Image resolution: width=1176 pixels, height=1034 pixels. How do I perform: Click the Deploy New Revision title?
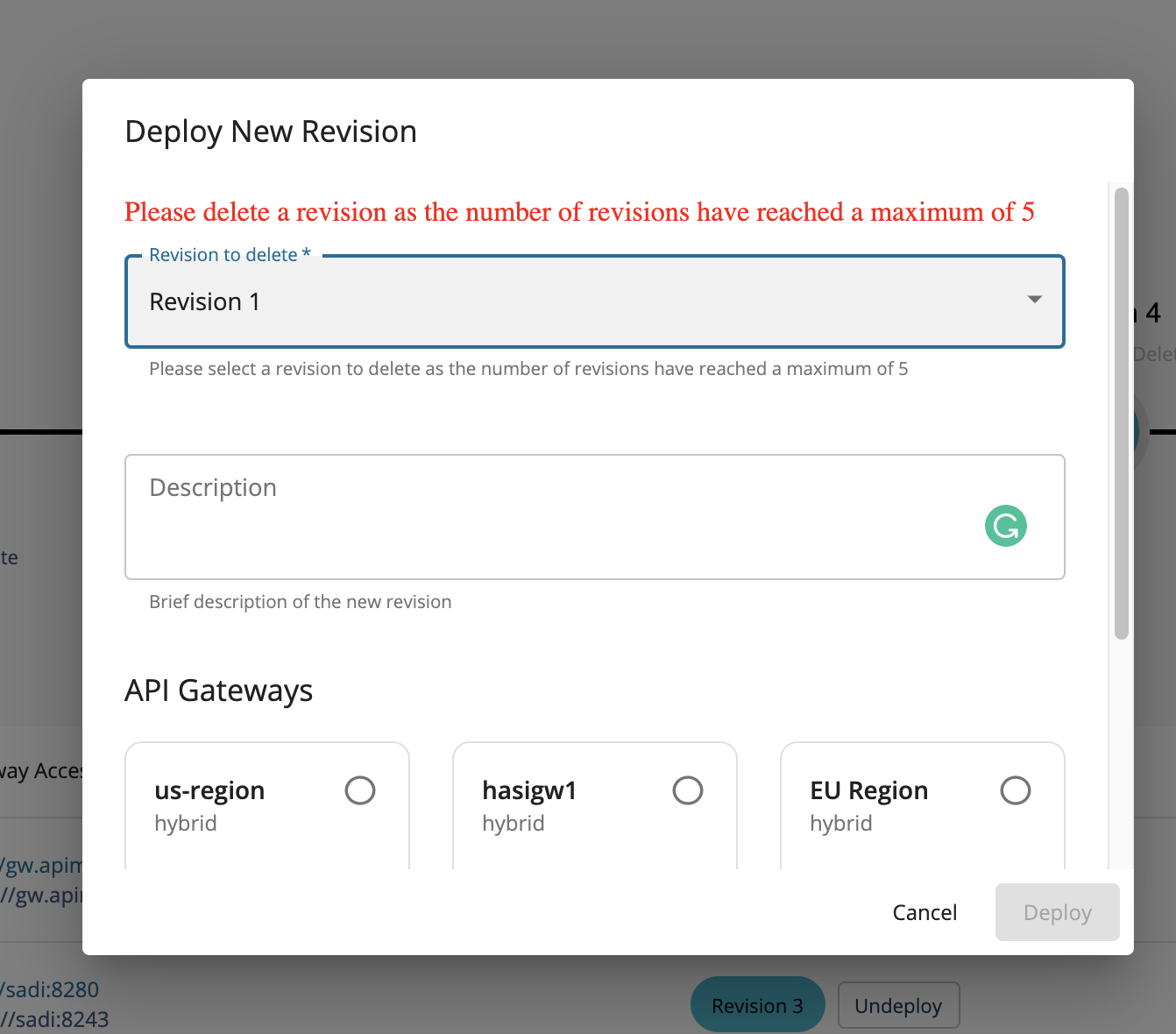(x=271, y=131)
